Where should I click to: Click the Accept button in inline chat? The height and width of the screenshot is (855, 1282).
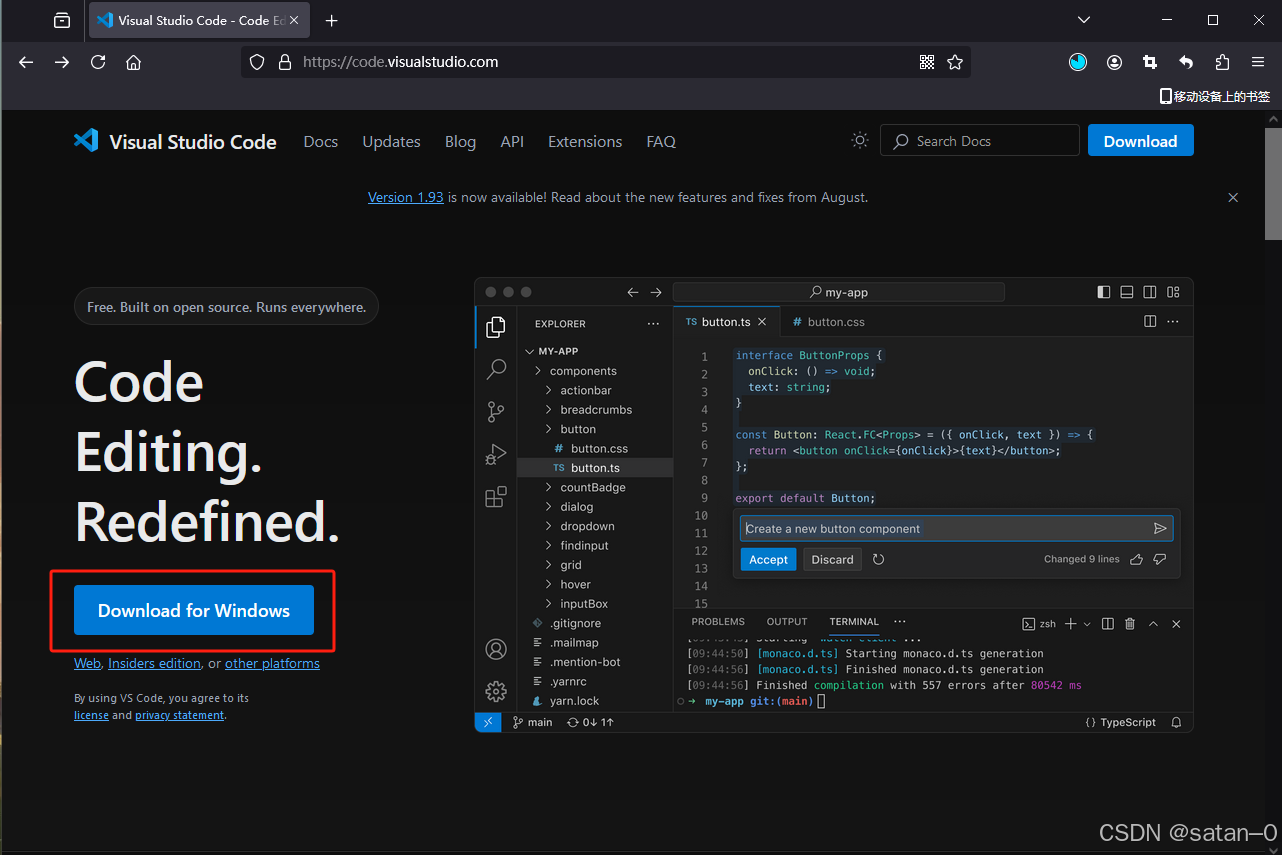pyautogui.click(x=768, y=559)
